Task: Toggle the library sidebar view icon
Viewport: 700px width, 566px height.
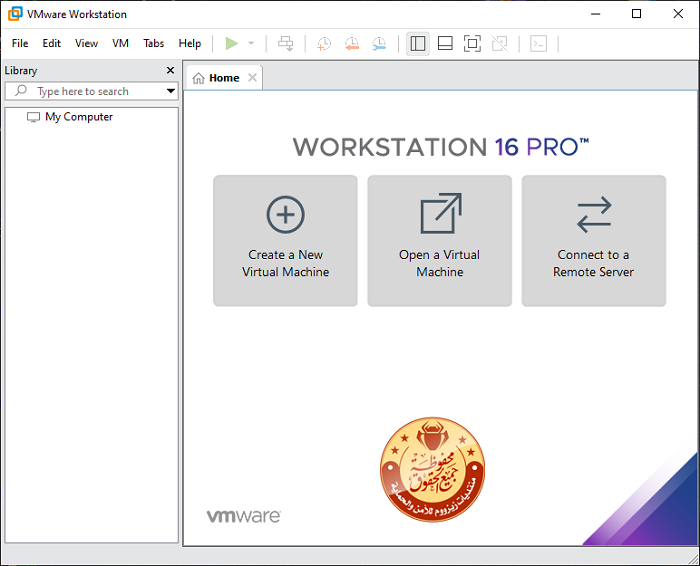Action: click(x=418, y=43)
